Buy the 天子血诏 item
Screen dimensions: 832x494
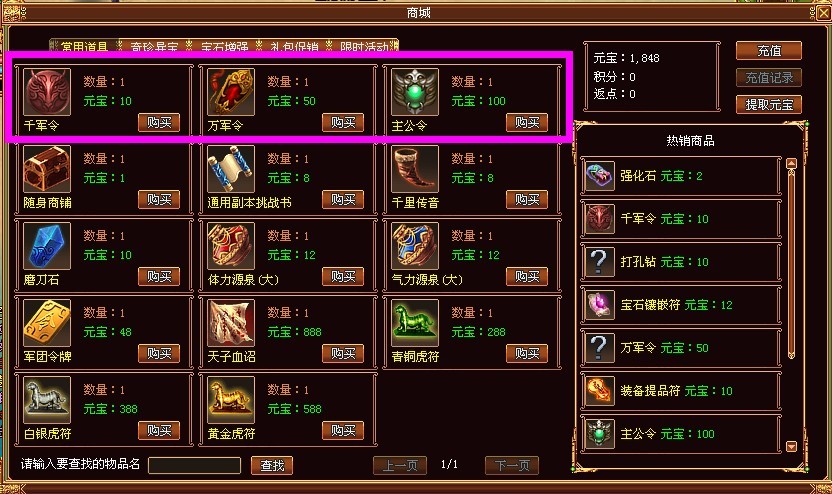click(x=343, y=353)
